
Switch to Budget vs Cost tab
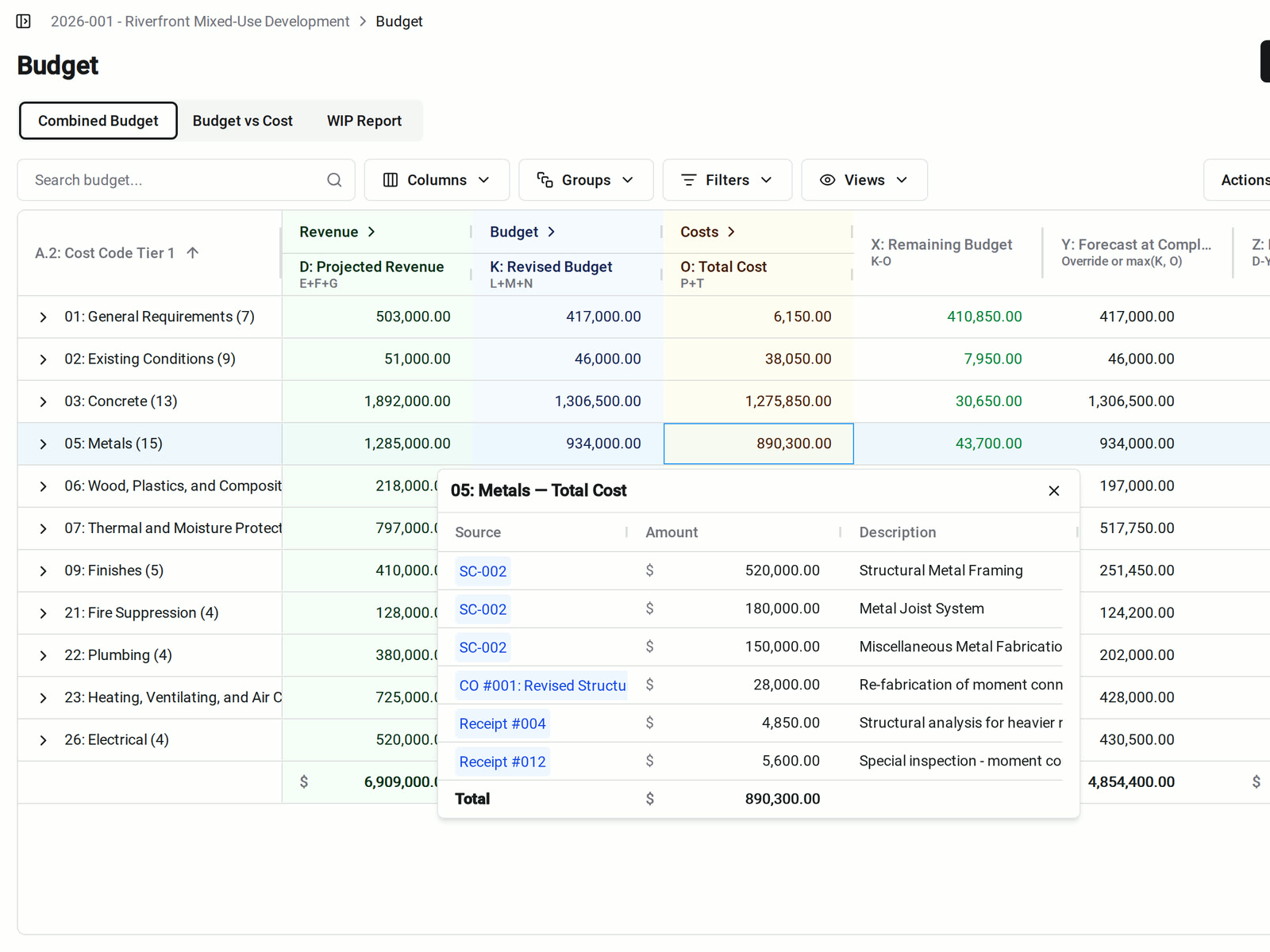(x=243, y=121)
